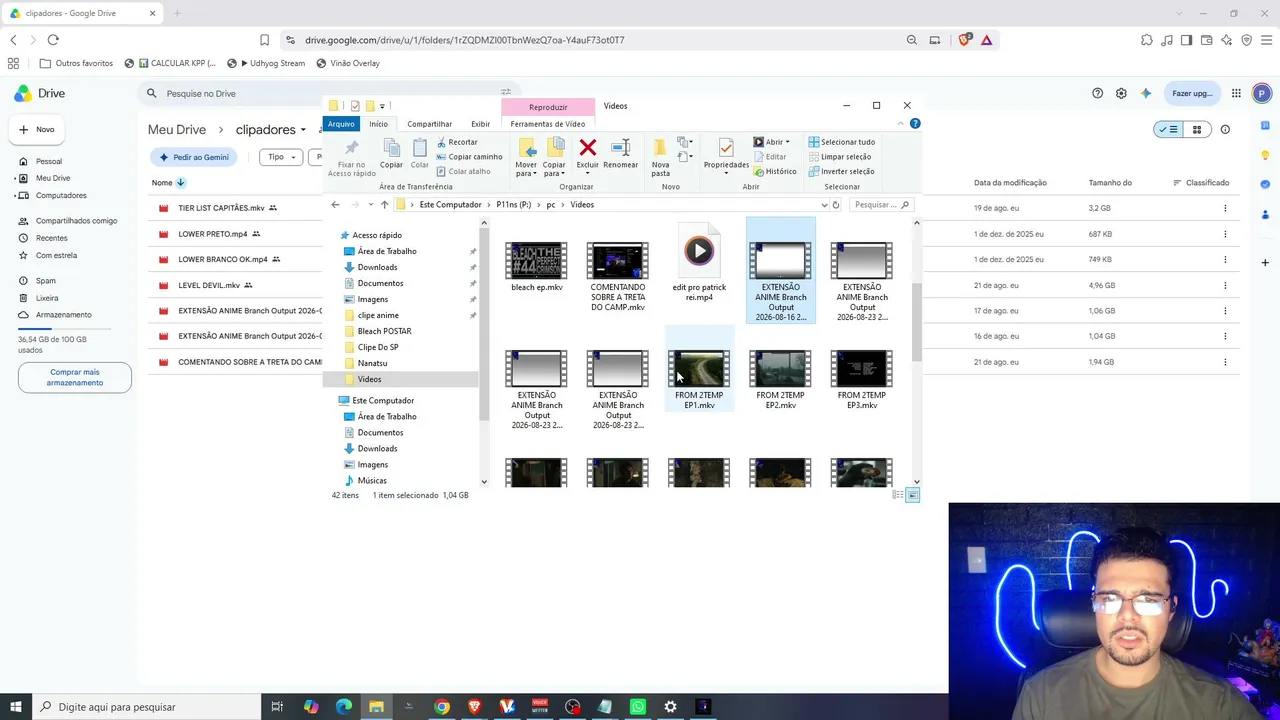Image resolution: width=1280 pixels, height=720 pixels.
Task: Switch Explorer to details view icon
Action: pos(898,495)
